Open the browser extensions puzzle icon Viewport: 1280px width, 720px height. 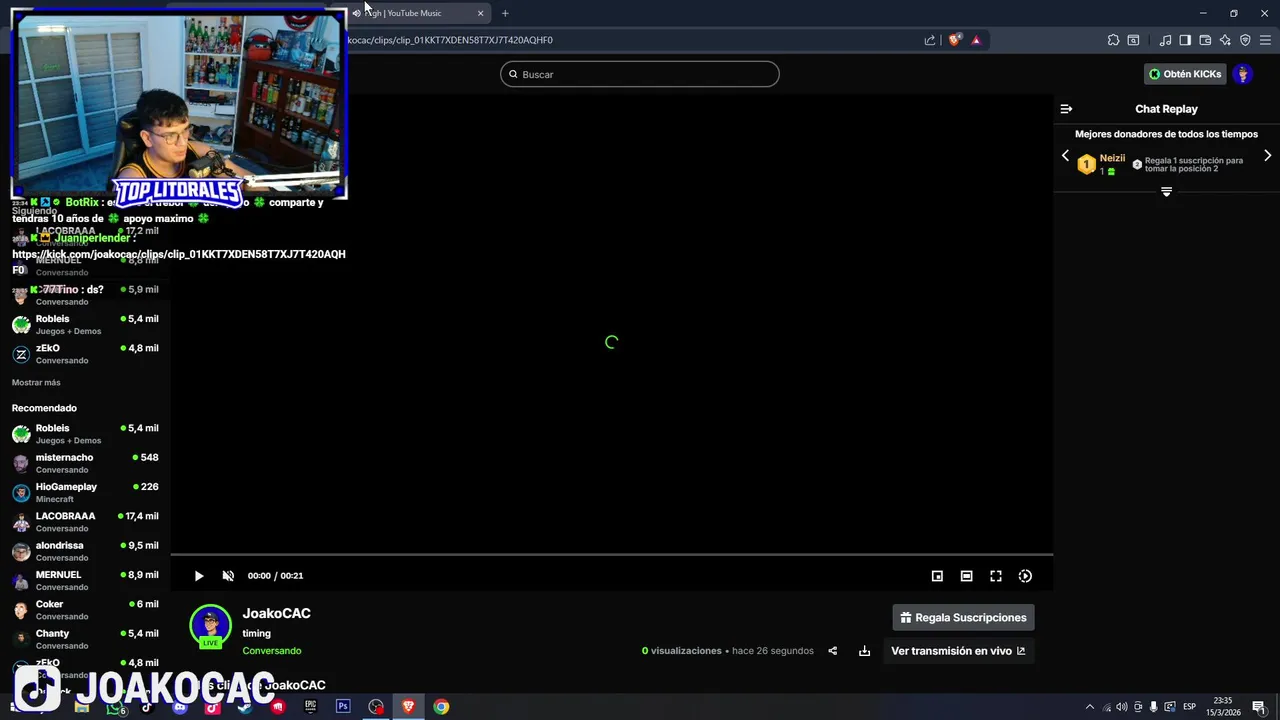click(1113, 40)
